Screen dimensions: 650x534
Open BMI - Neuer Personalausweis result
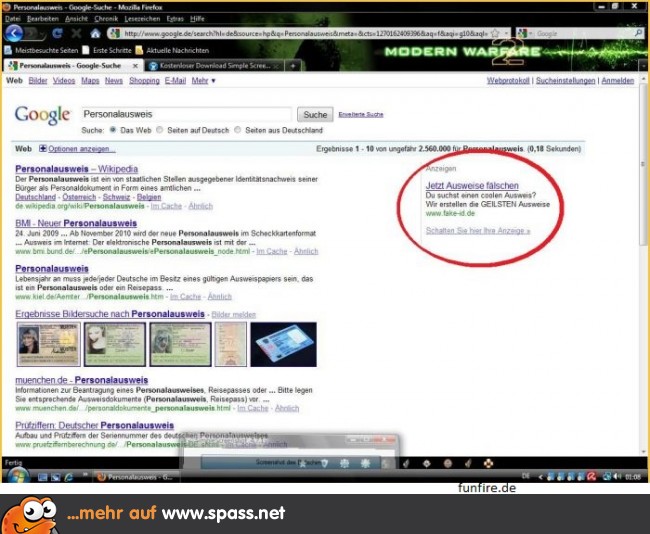tap(76, 223)
